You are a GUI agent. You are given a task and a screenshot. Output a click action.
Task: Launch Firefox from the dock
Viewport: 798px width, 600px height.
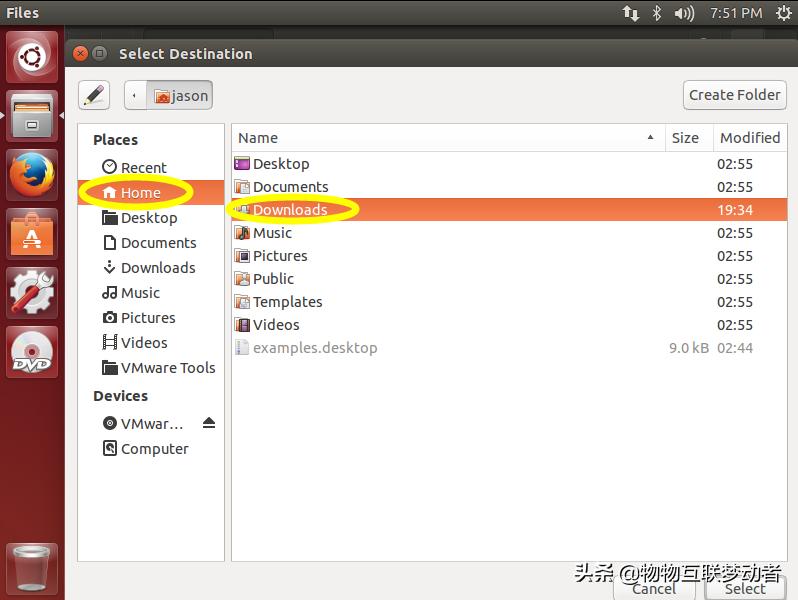pos(32,175)
